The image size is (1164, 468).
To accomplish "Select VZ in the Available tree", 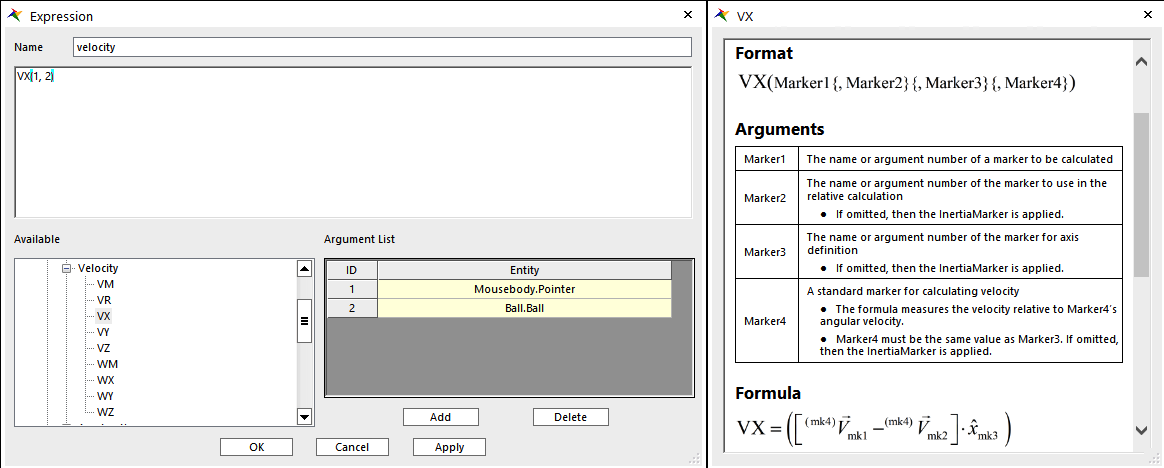I will click(105, 348).
